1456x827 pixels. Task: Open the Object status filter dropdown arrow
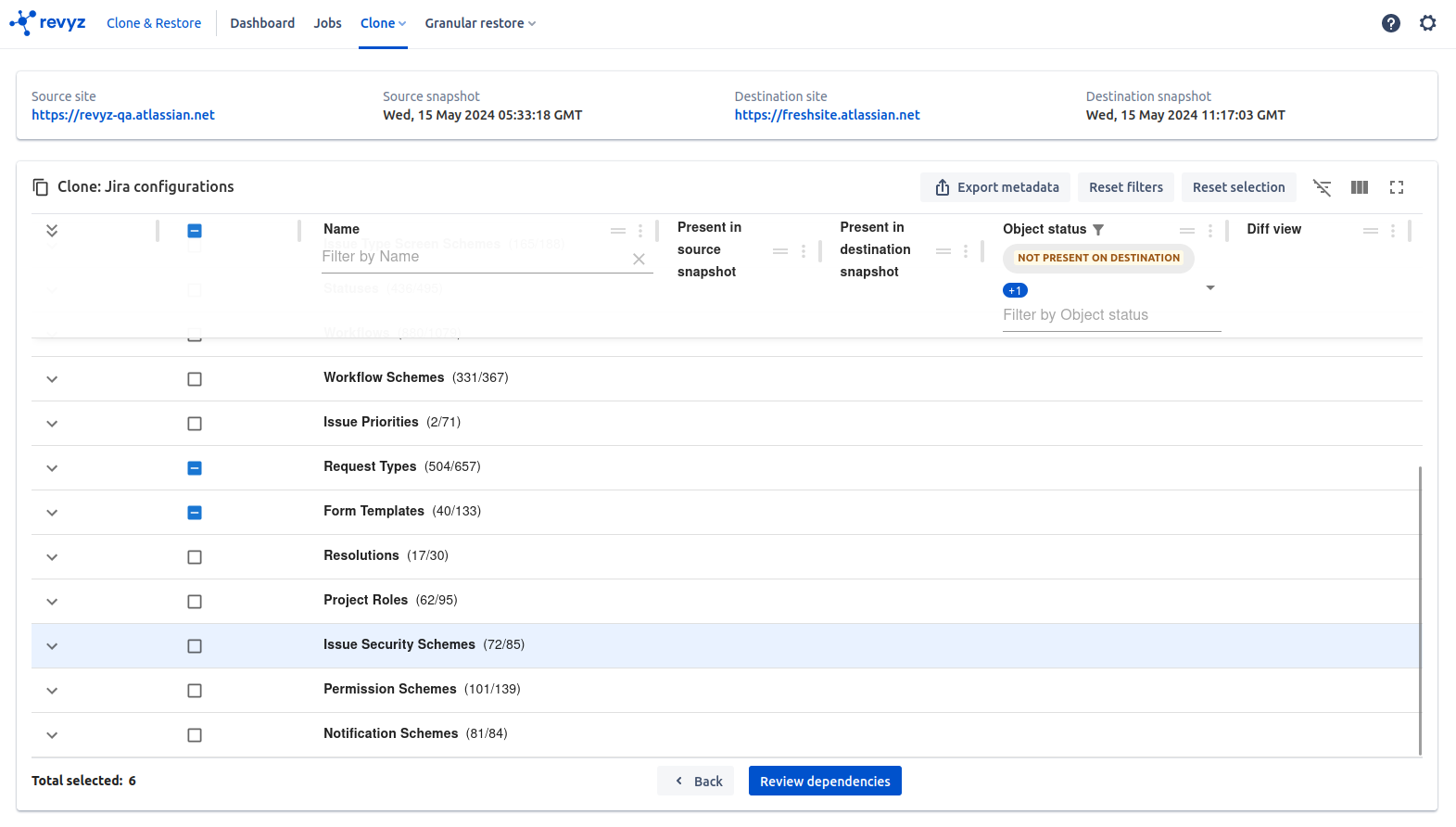pyautogui.click(x=1209, y=288)
